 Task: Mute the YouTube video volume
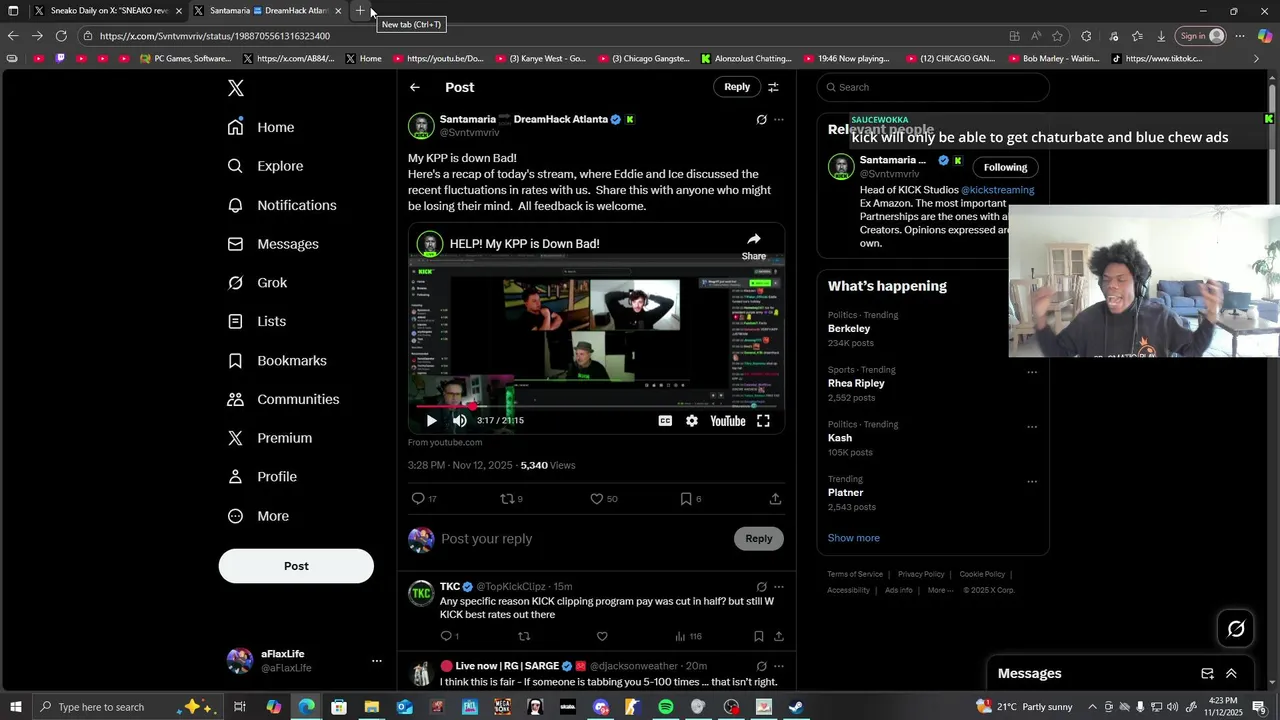[460, 421]
